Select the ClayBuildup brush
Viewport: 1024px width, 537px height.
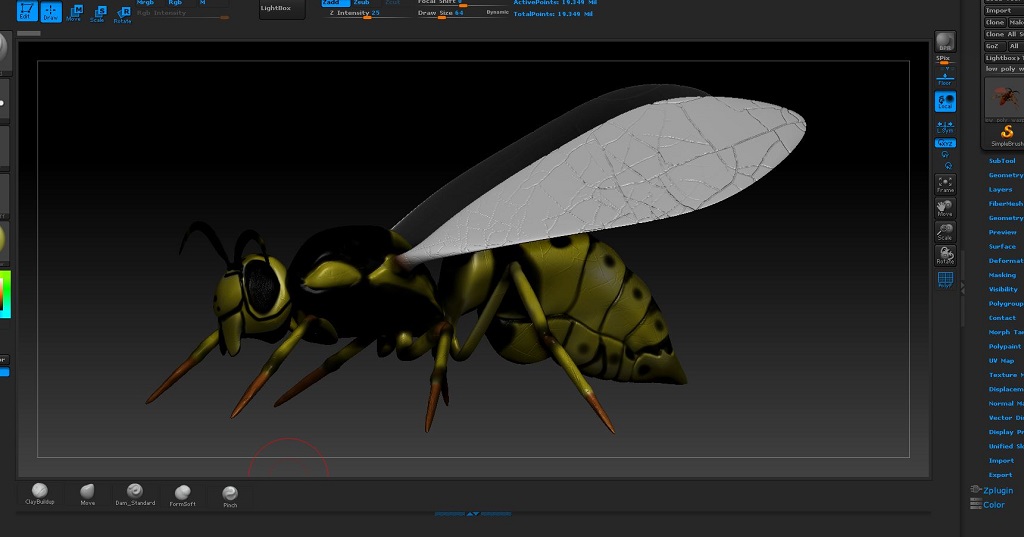(40, 494)
